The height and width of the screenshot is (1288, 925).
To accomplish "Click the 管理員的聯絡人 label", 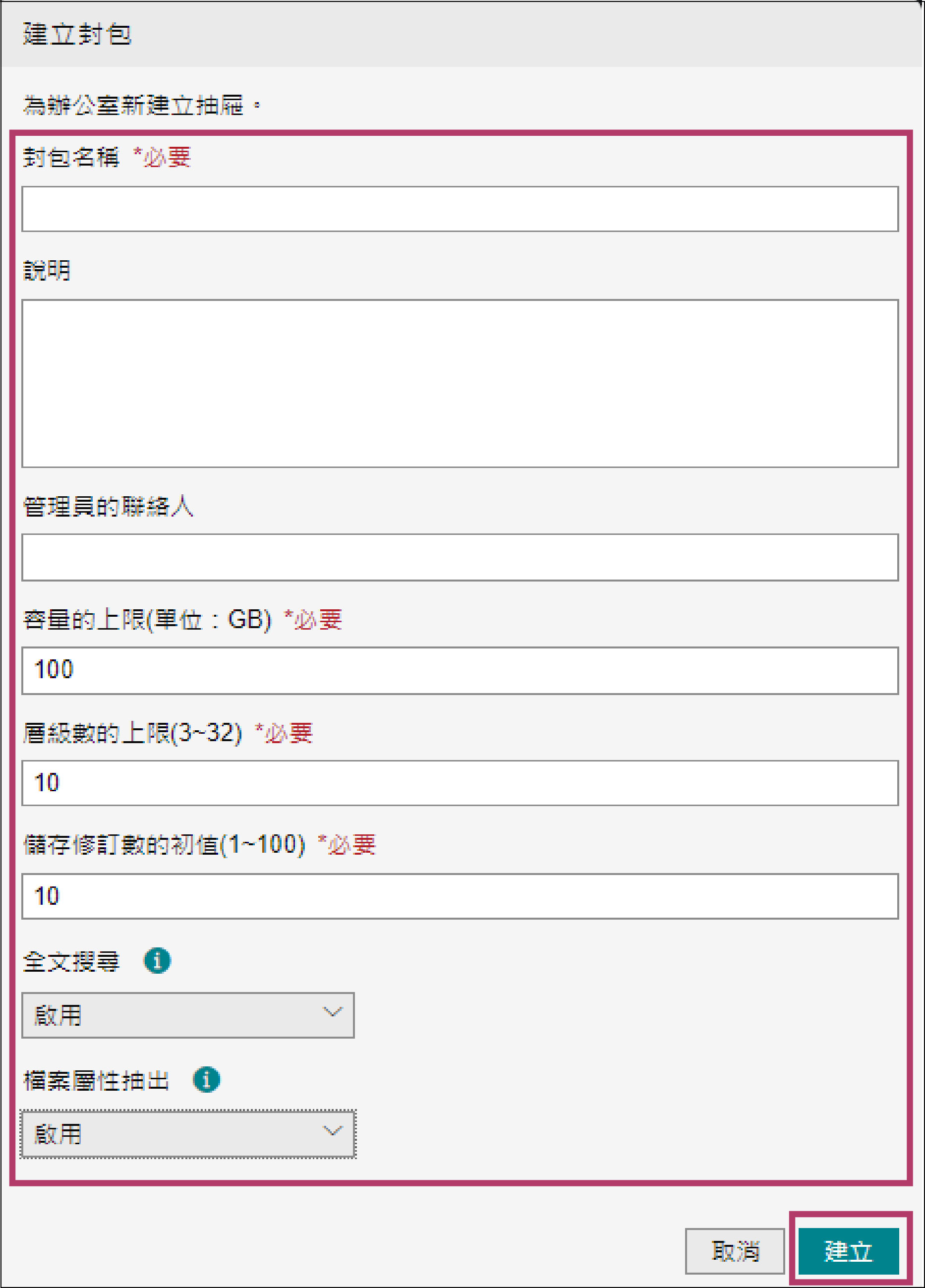I will click(108, 506).
